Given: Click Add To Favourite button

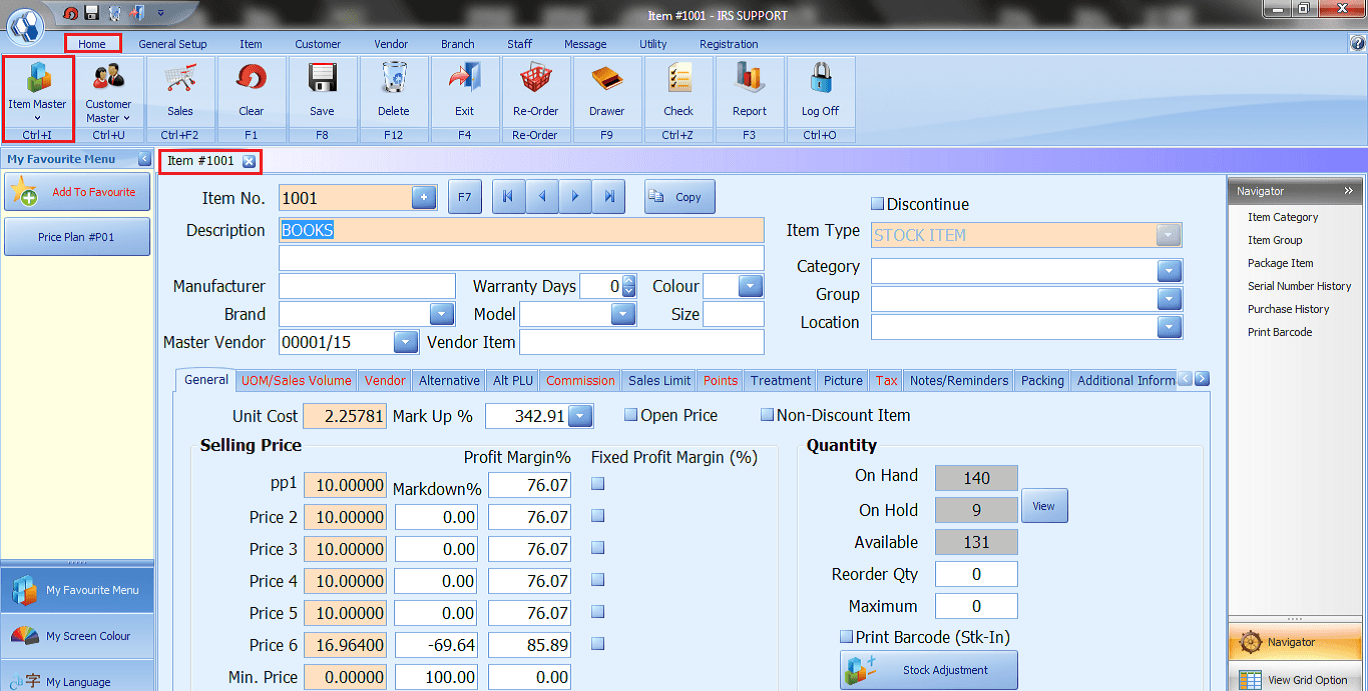Looking at the screenshot, I should click(x=77, y=192).
